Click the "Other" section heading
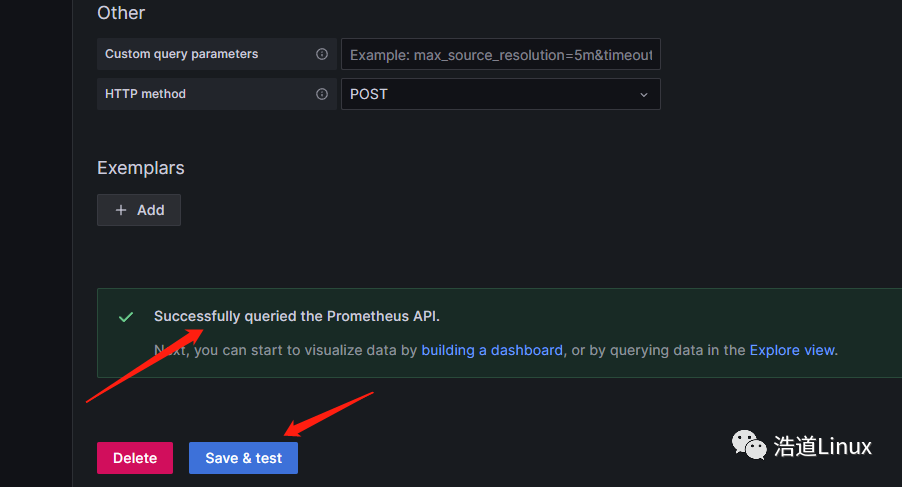The width and height of the screenshot is (902, 487). click(x=121, y=13)
